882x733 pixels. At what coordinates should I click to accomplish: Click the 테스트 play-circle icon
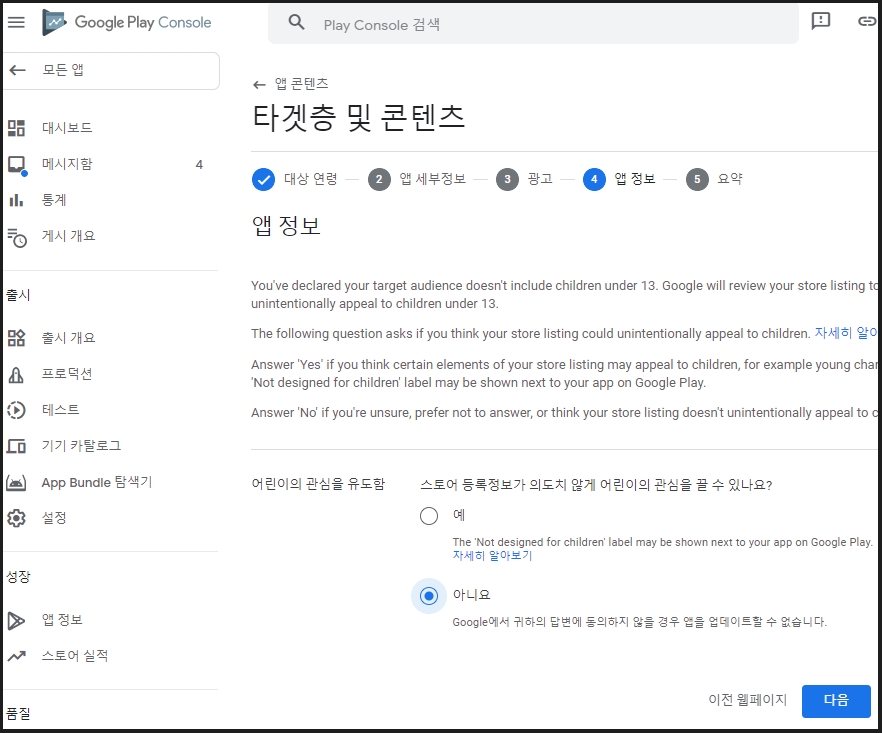pyautogui.click(x=16, y=410)
